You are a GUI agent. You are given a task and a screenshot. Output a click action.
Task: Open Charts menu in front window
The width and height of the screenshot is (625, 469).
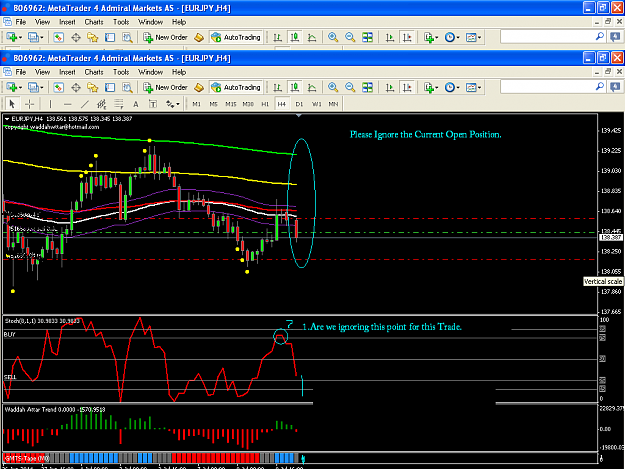[94, 72]
